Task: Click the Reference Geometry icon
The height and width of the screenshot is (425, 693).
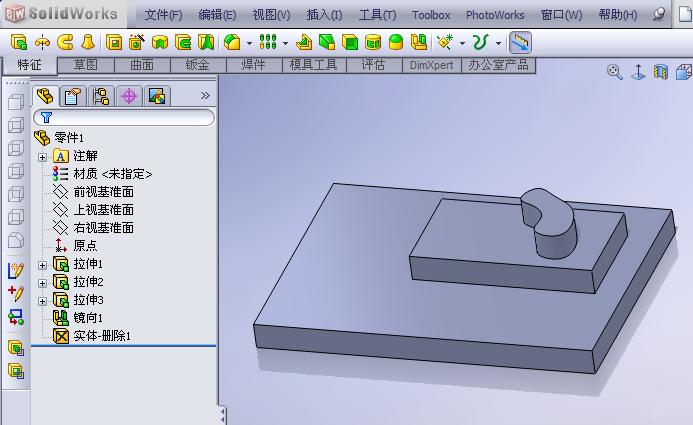Action: click(445, 42)
